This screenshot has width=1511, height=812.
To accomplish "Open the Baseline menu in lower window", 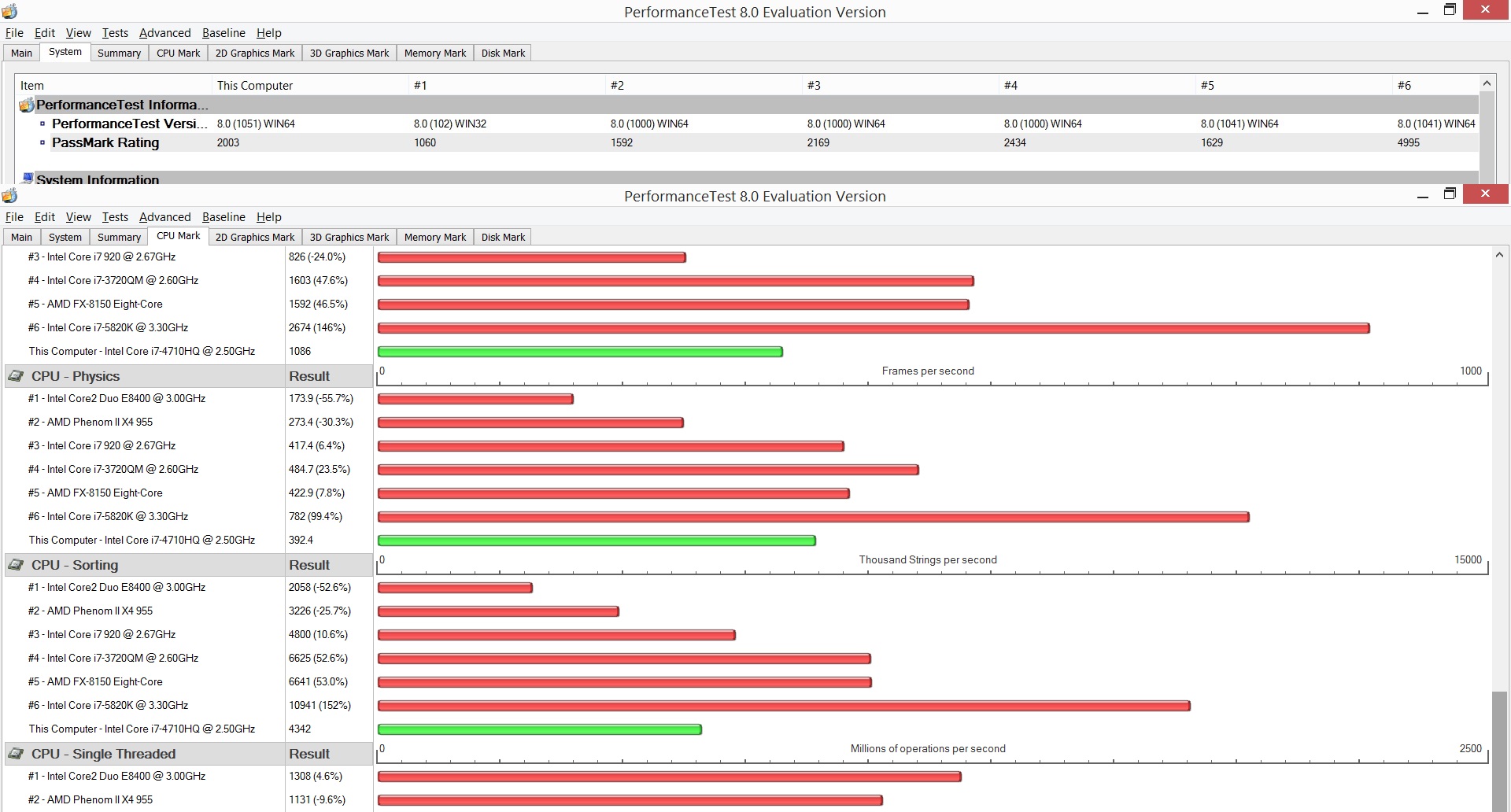I will pos(224,217).
